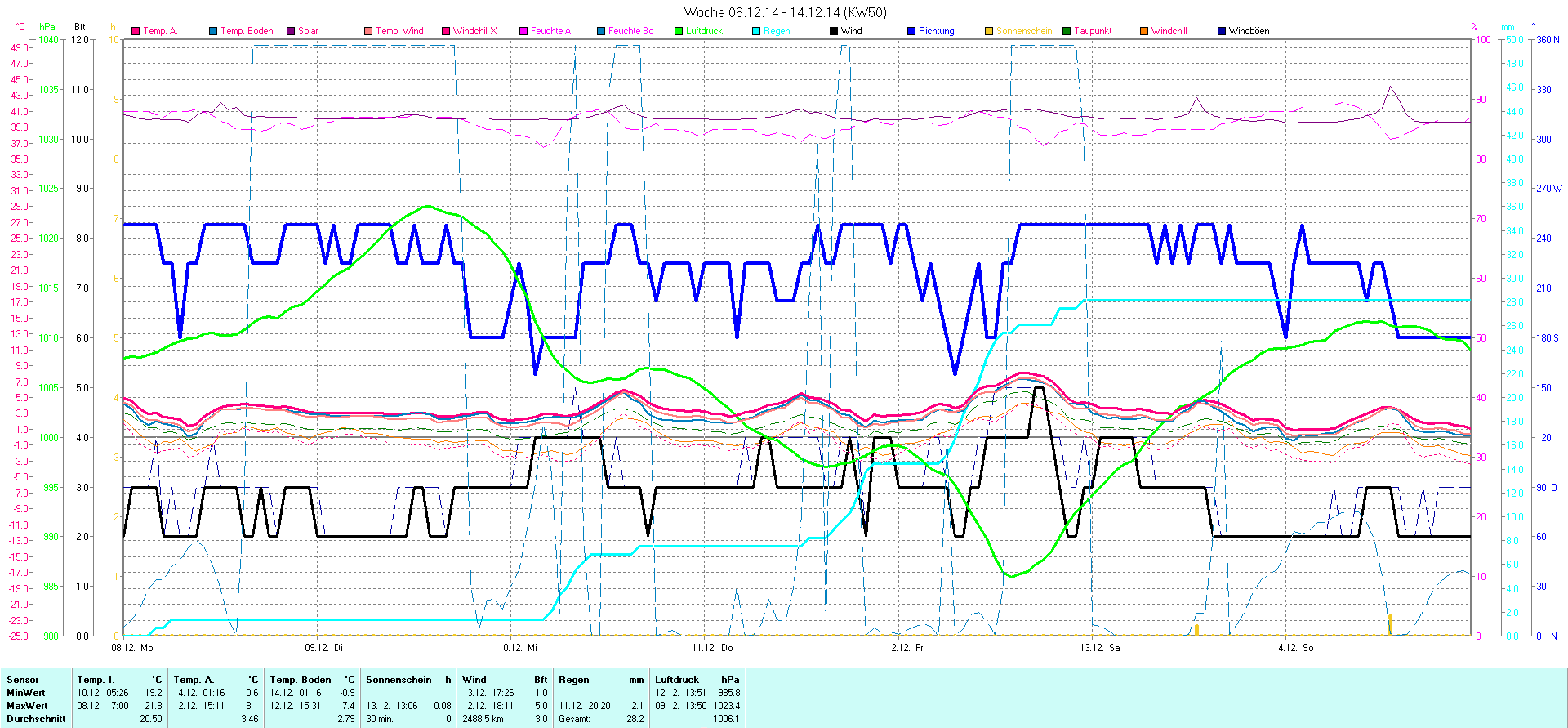Click the Richtung legend label
The image size is (1568, 728).
point(936,31)
